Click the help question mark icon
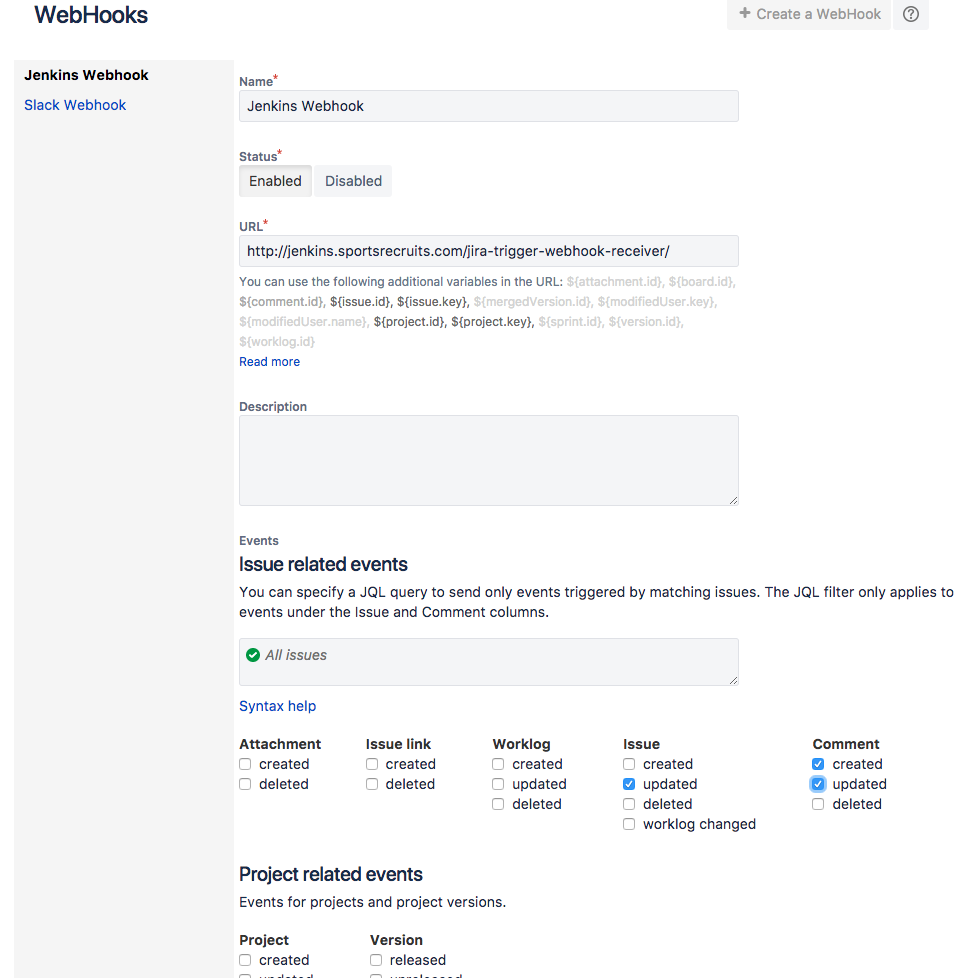The width and height of the screenshot is (968, 978). 910,14
